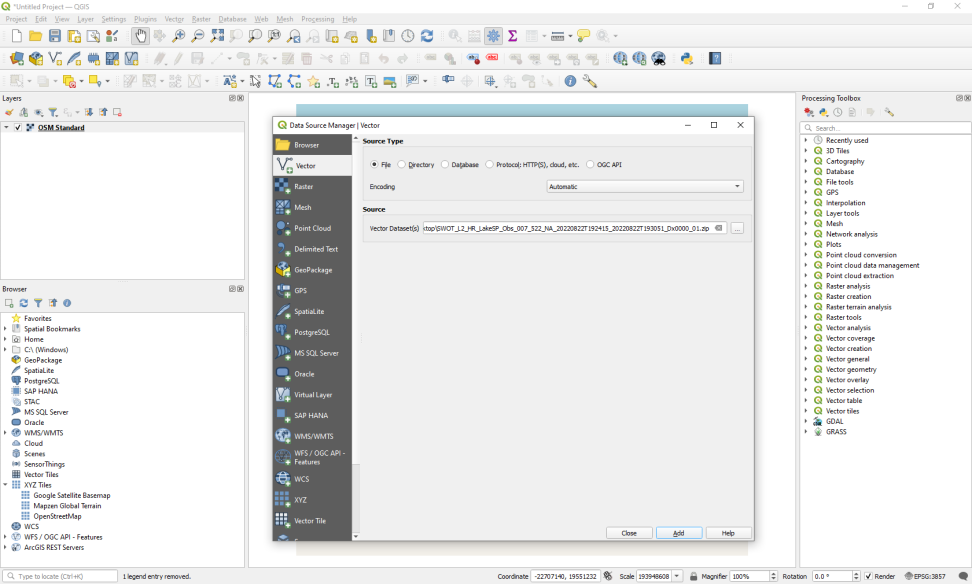
Task: Create a new project from toolbar
Action: tap(17, 36)
